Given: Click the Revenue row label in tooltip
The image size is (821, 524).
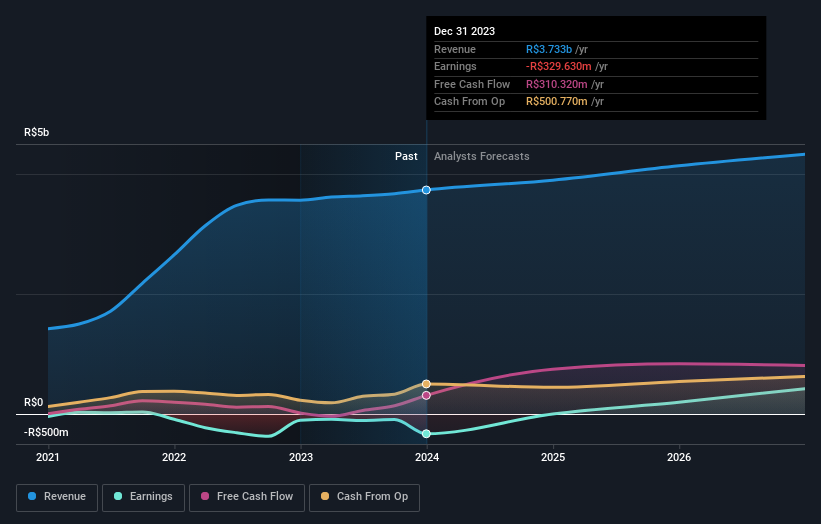Looking at the screenshot, I should click(x=455, y=49).
